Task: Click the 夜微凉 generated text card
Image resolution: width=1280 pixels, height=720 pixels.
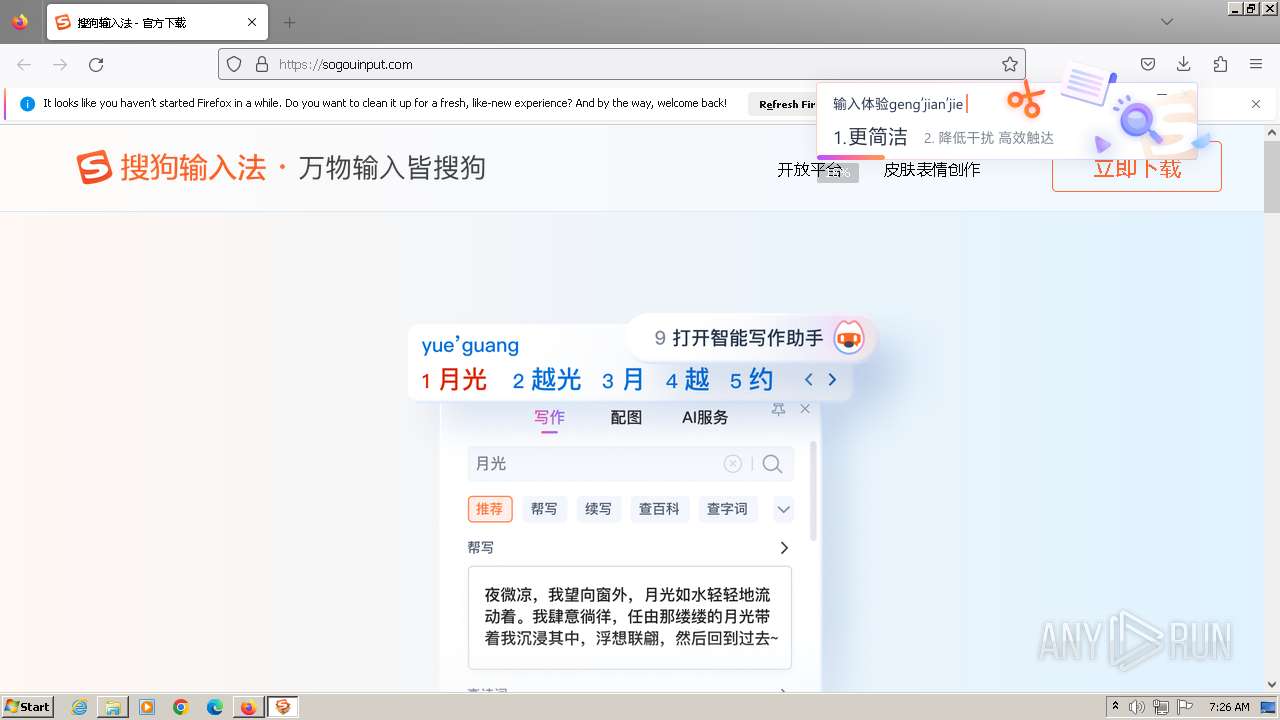Action: (x=630, y=618)
